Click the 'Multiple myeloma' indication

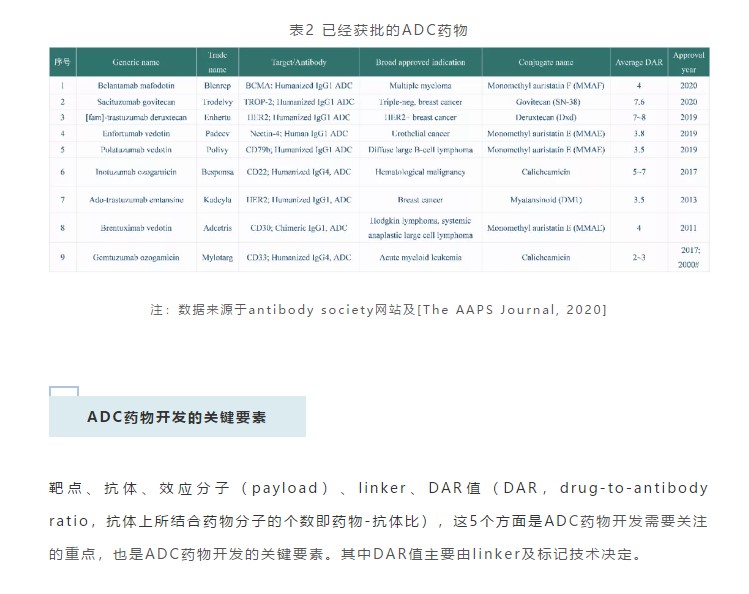[420, 85]
